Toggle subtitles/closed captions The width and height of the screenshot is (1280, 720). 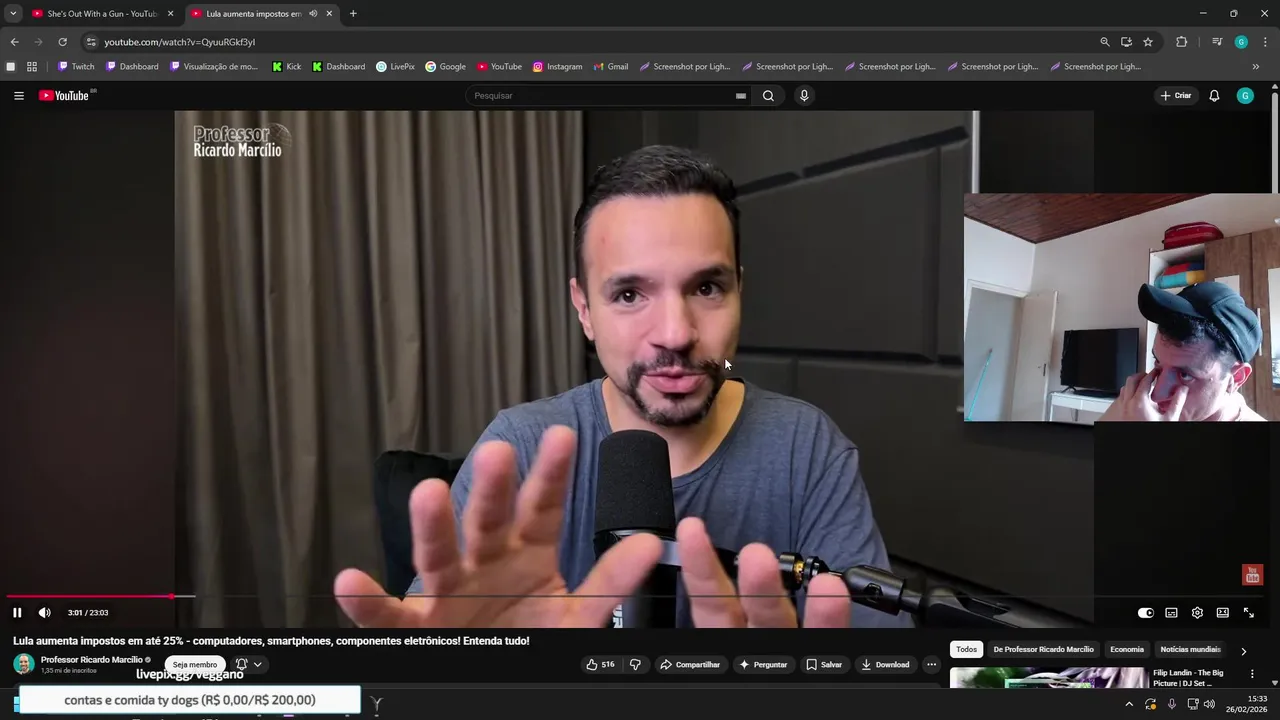[x=1171, y=613]
